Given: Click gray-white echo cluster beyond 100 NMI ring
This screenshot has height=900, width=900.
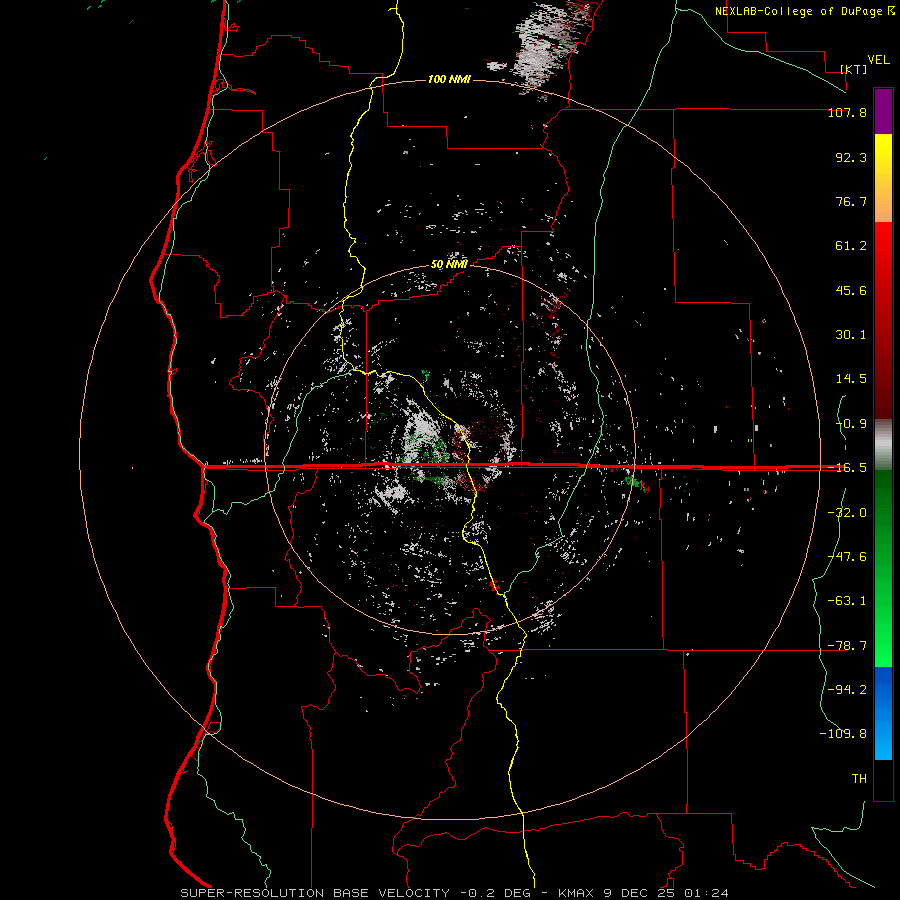Looking at the screenshot, I should coord(542,49).
